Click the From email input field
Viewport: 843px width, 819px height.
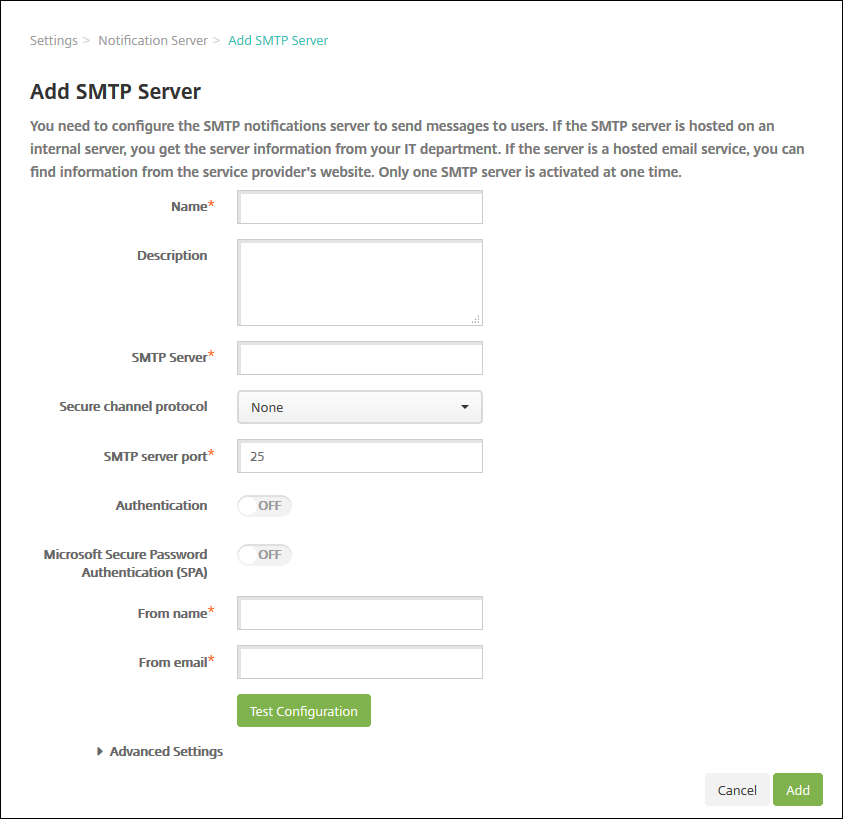360,662
